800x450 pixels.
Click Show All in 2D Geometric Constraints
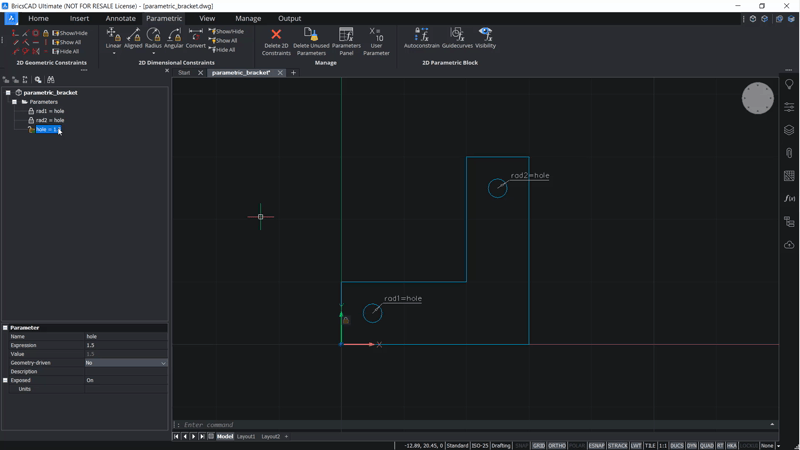(67, 42)
